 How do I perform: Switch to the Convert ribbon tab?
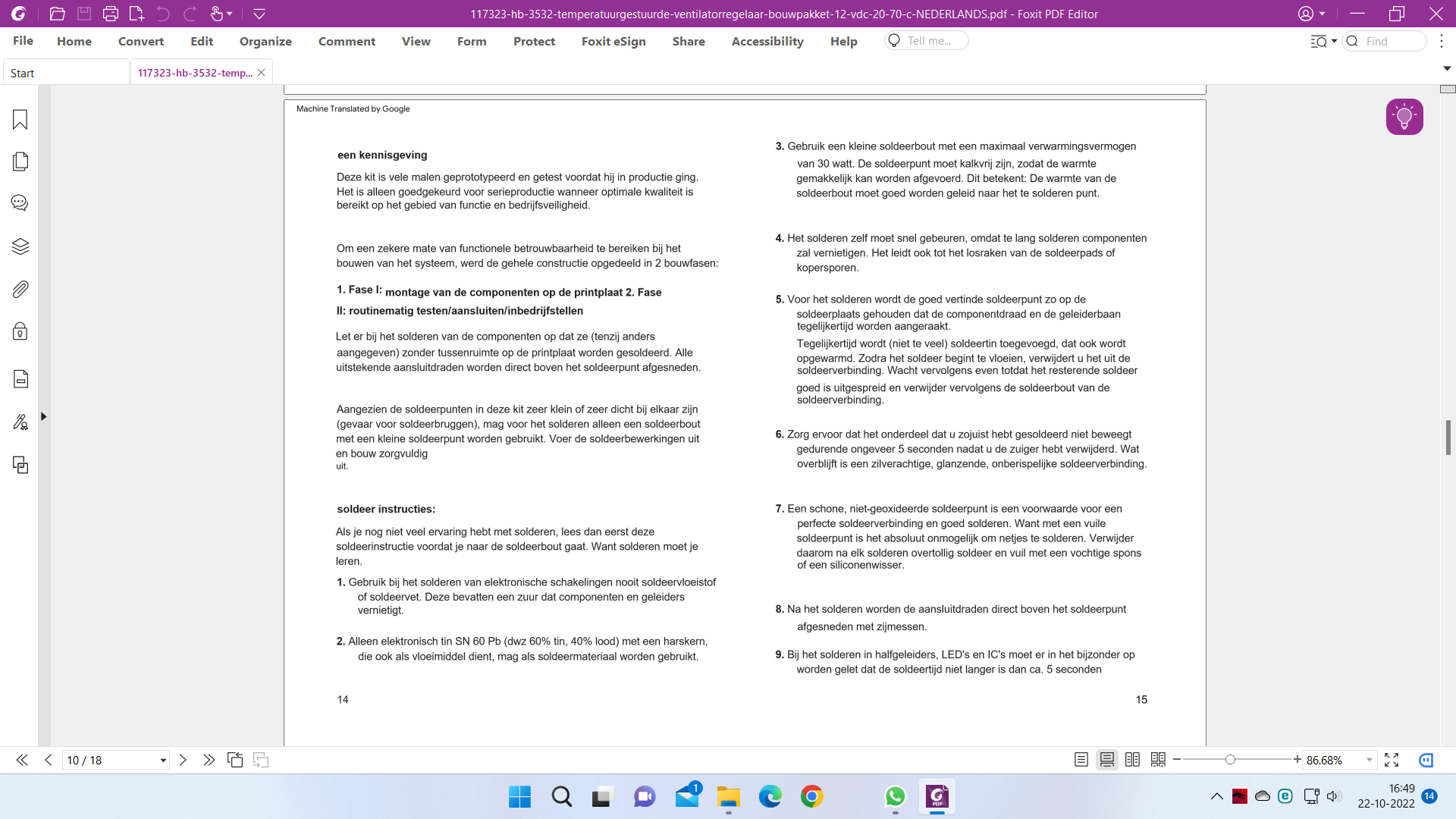coord(141,41)
